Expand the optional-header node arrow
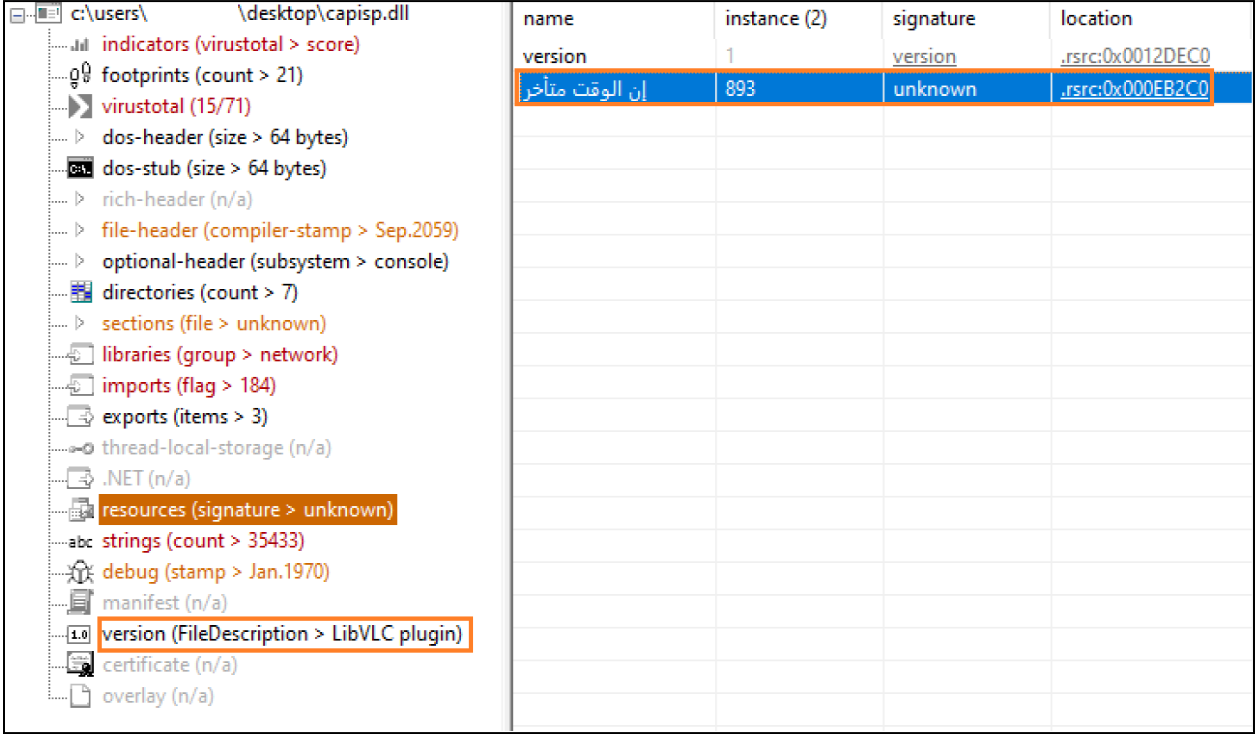Image resolution: width=1256 pixels, height=734 pixels. (81, 262)
